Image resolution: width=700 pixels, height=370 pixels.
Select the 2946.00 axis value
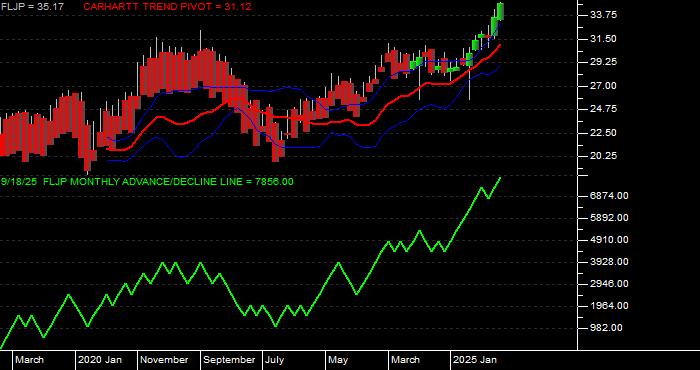click(x=609, y=284)
